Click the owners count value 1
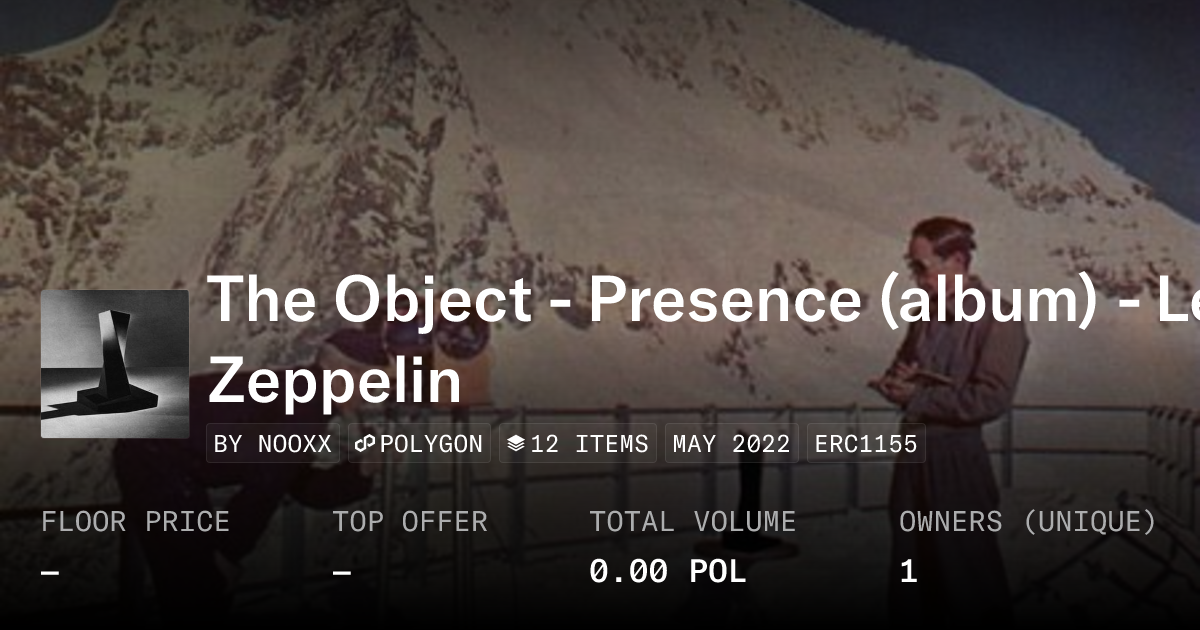 908,572
